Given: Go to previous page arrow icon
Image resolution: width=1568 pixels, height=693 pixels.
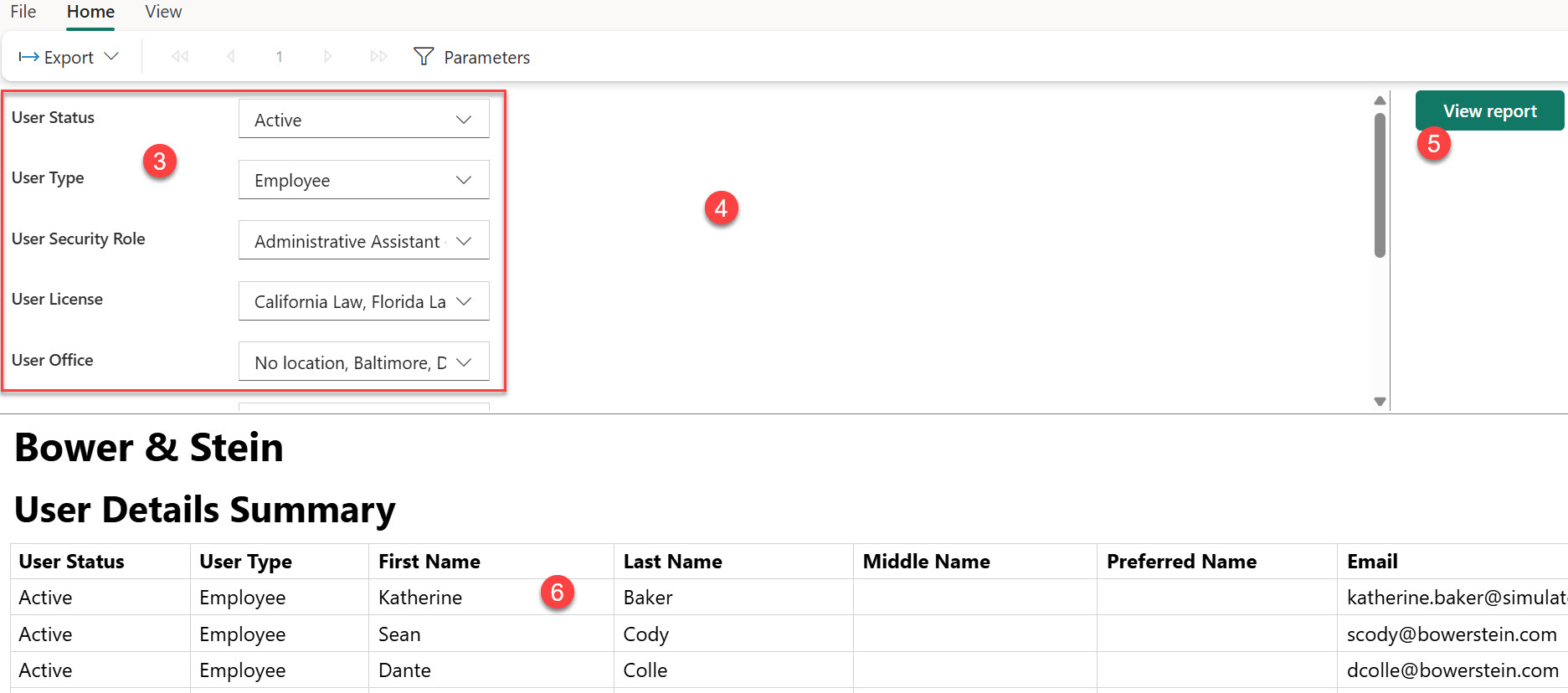Looking at the screenshot, I should [230, 56].
